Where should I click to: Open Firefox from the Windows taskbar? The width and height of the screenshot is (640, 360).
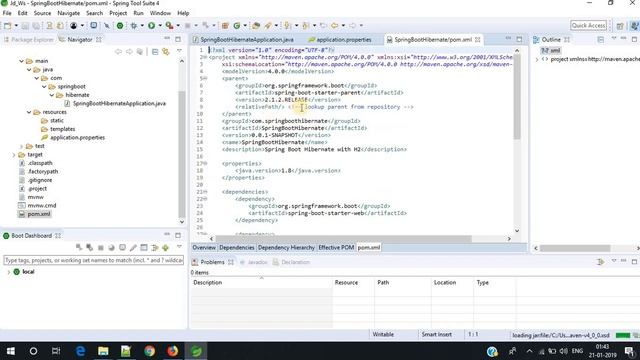(x=173, y=351)
